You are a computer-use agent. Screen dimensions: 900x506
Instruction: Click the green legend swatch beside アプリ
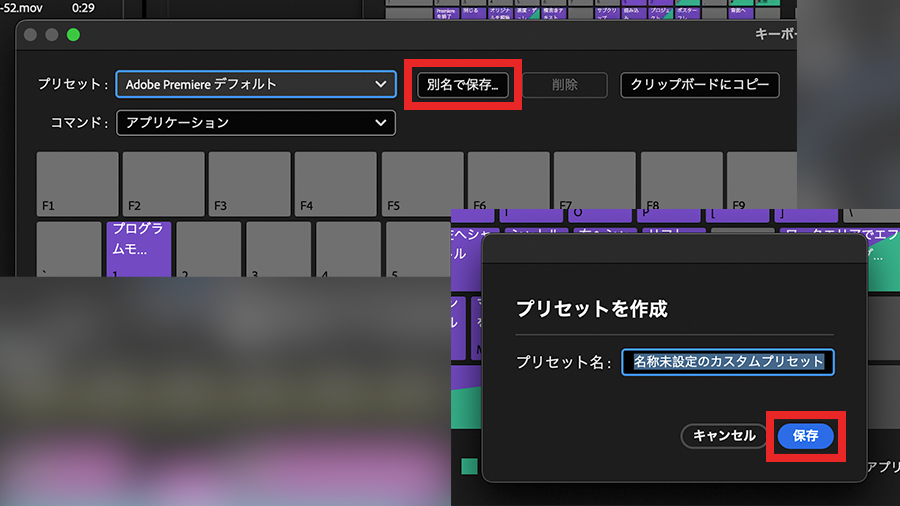(x=470, y=466)
